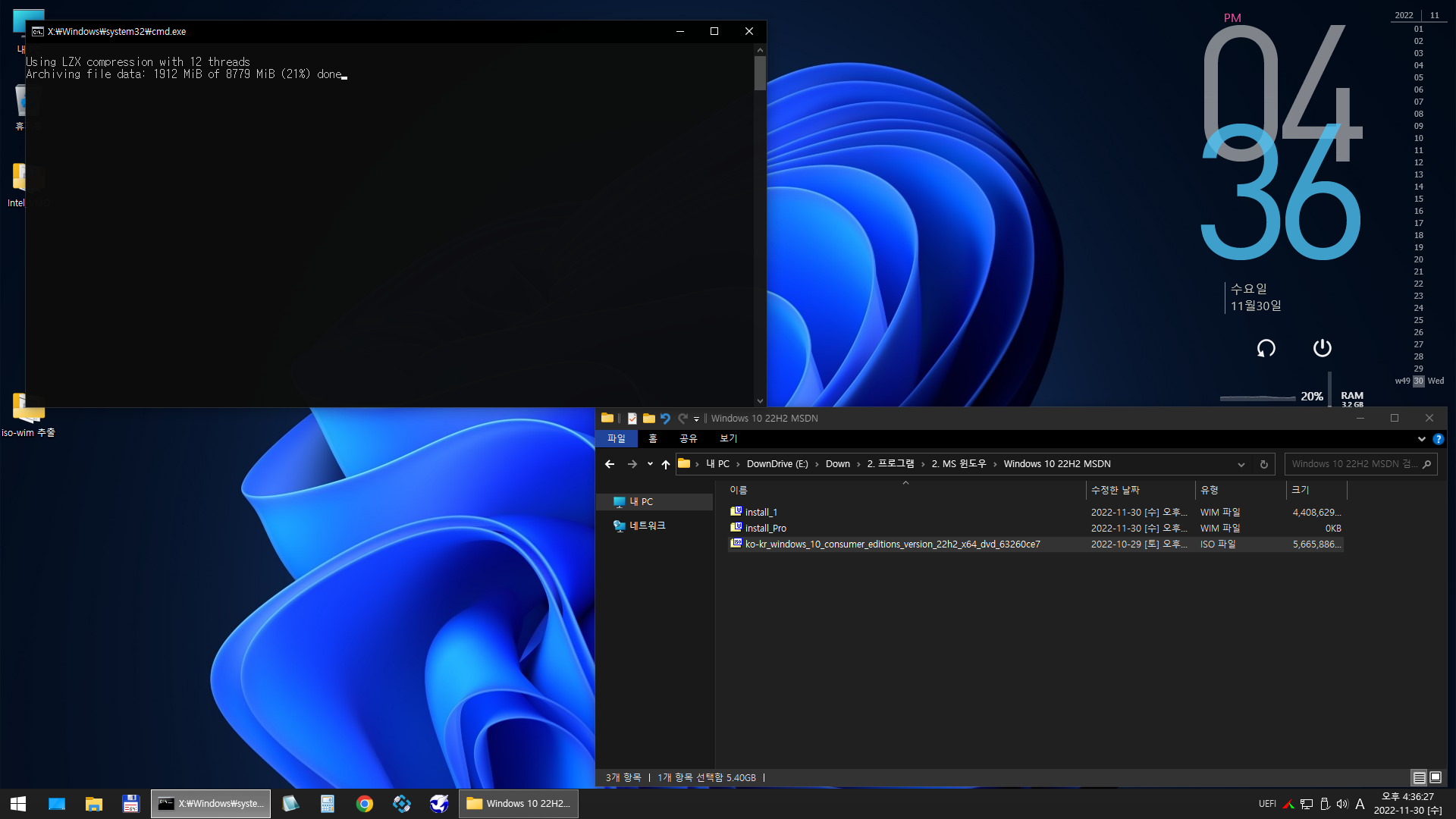Open the 보기 ribbon tab
1456x819 pixels.
[x=729, y=438]
